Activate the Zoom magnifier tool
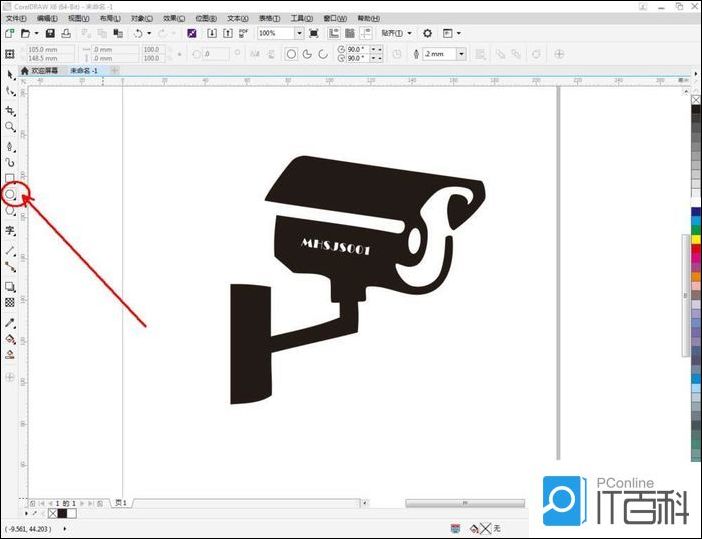 tap(10, 127)
